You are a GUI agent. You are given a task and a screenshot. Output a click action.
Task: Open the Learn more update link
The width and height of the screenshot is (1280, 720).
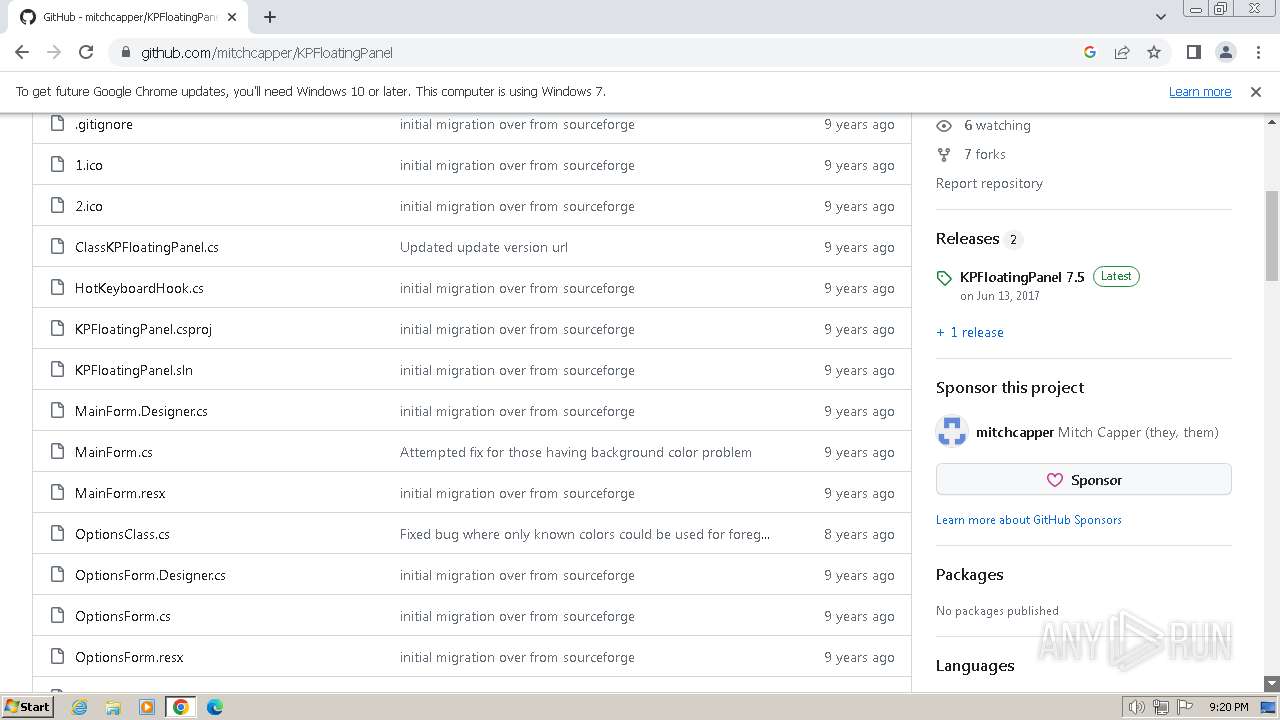pos(1200,91)
